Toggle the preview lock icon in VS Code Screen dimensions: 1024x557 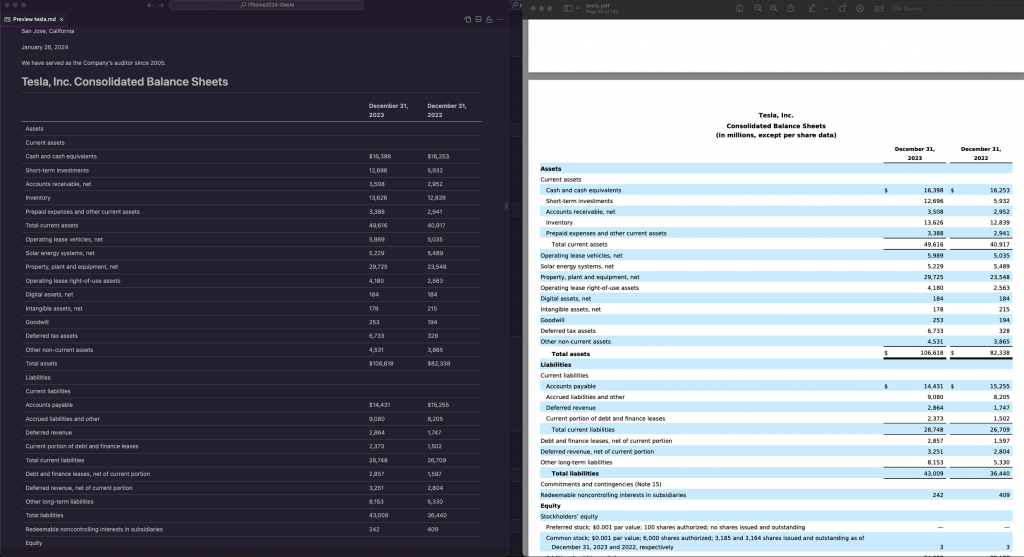point(488,20)
